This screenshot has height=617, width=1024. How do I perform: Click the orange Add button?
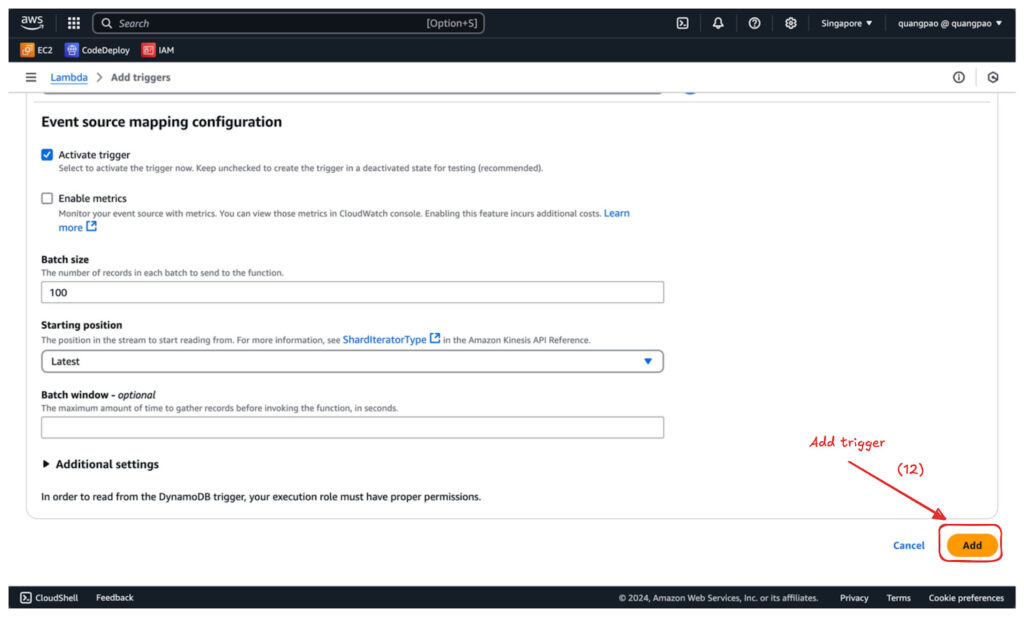[x=972, y=545]
